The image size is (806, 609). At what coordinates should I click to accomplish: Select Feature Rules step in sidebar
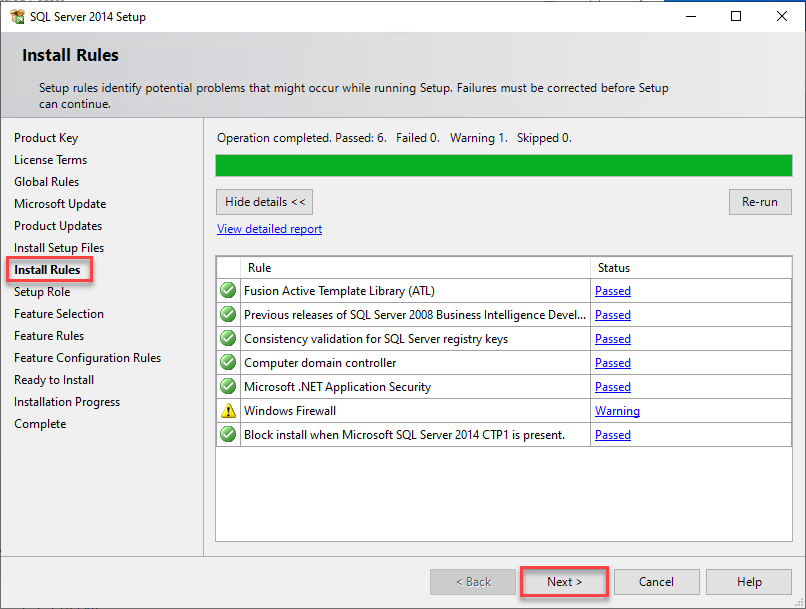click(49, 336)
